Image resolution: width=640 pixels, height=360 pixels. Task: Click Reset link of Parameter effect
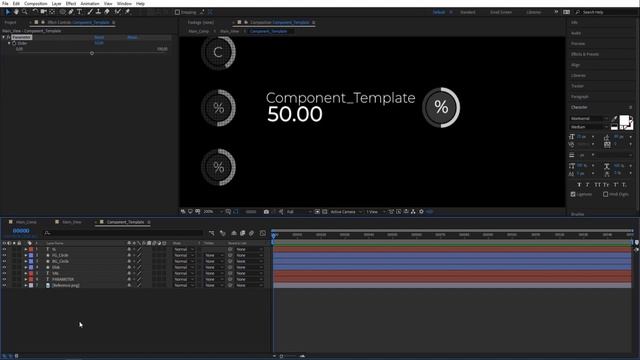(99, 37)
